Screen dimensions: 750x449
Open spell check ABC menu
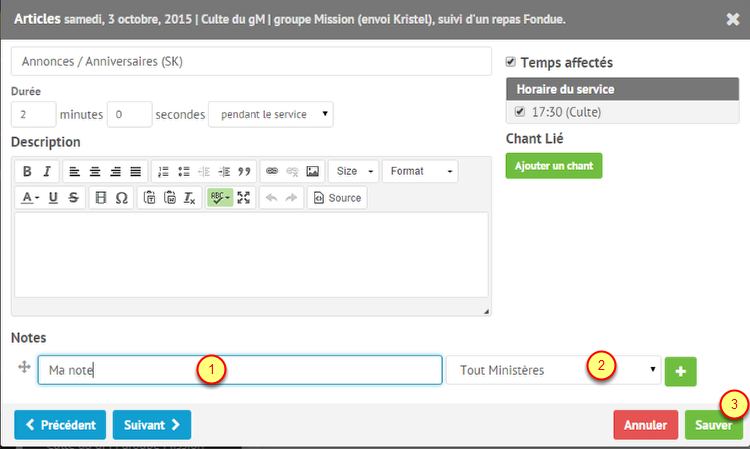(x=220, y=197)
